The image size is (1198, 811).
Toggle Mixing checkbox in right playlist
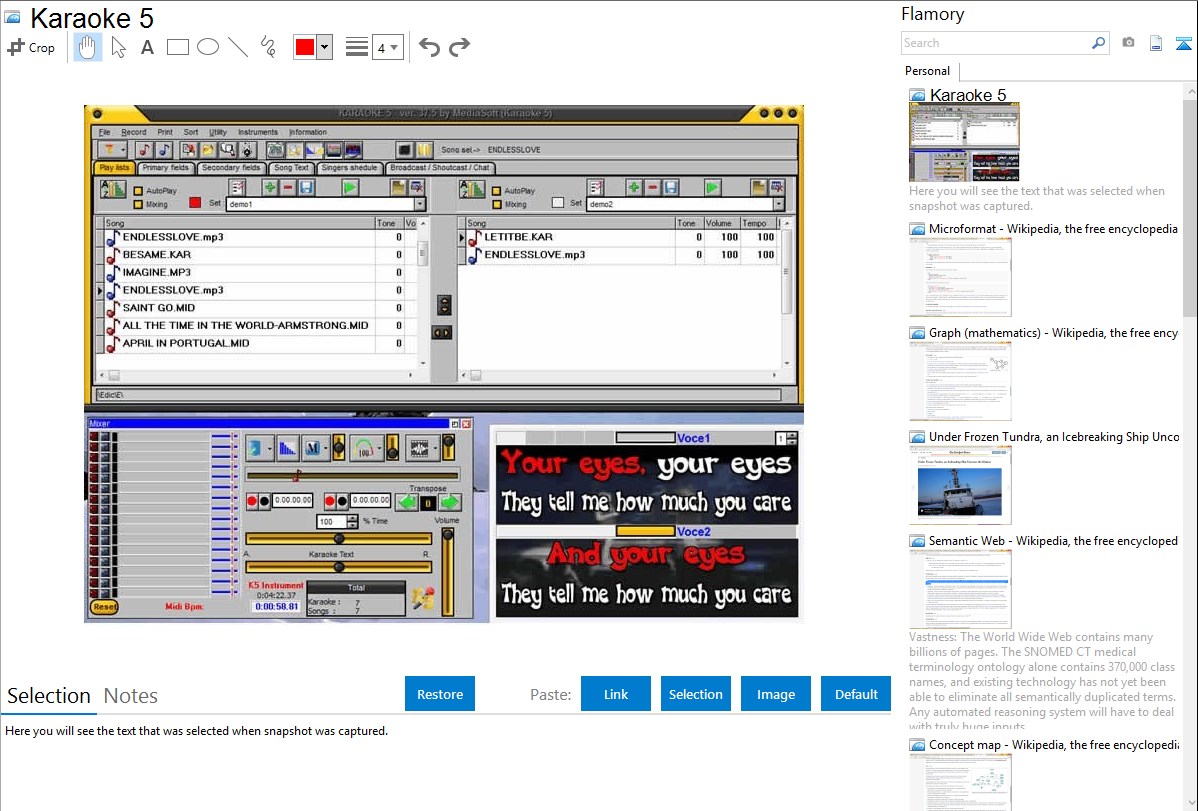[496, 204]
